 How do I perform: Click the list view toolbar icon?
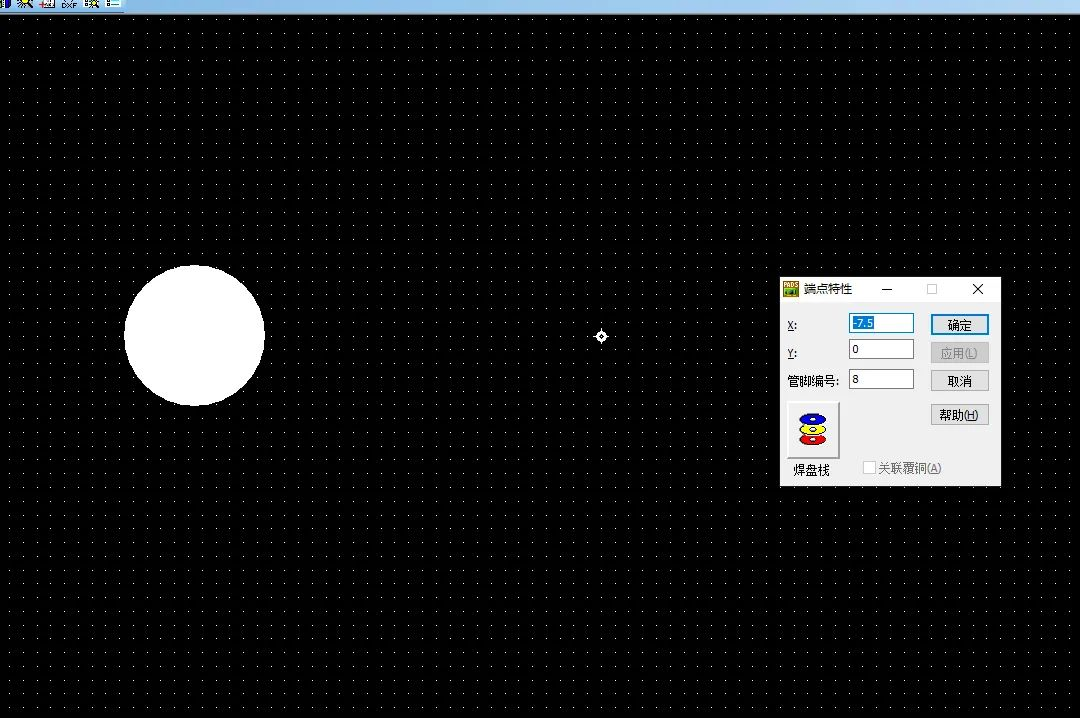[x=111, y=4]
